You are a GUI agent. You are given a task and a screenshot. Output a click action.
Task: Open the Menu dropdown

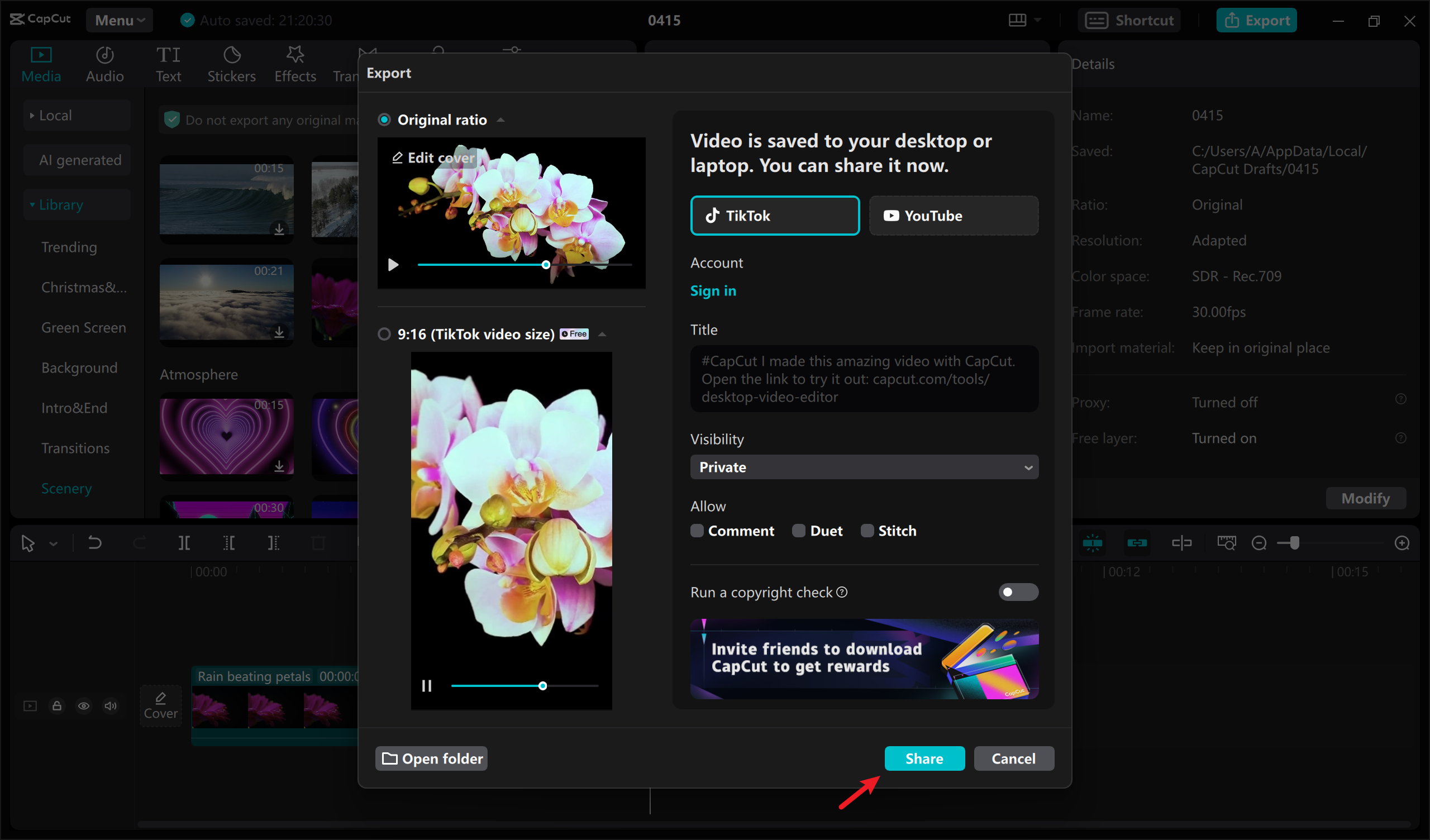pos(119,21)
